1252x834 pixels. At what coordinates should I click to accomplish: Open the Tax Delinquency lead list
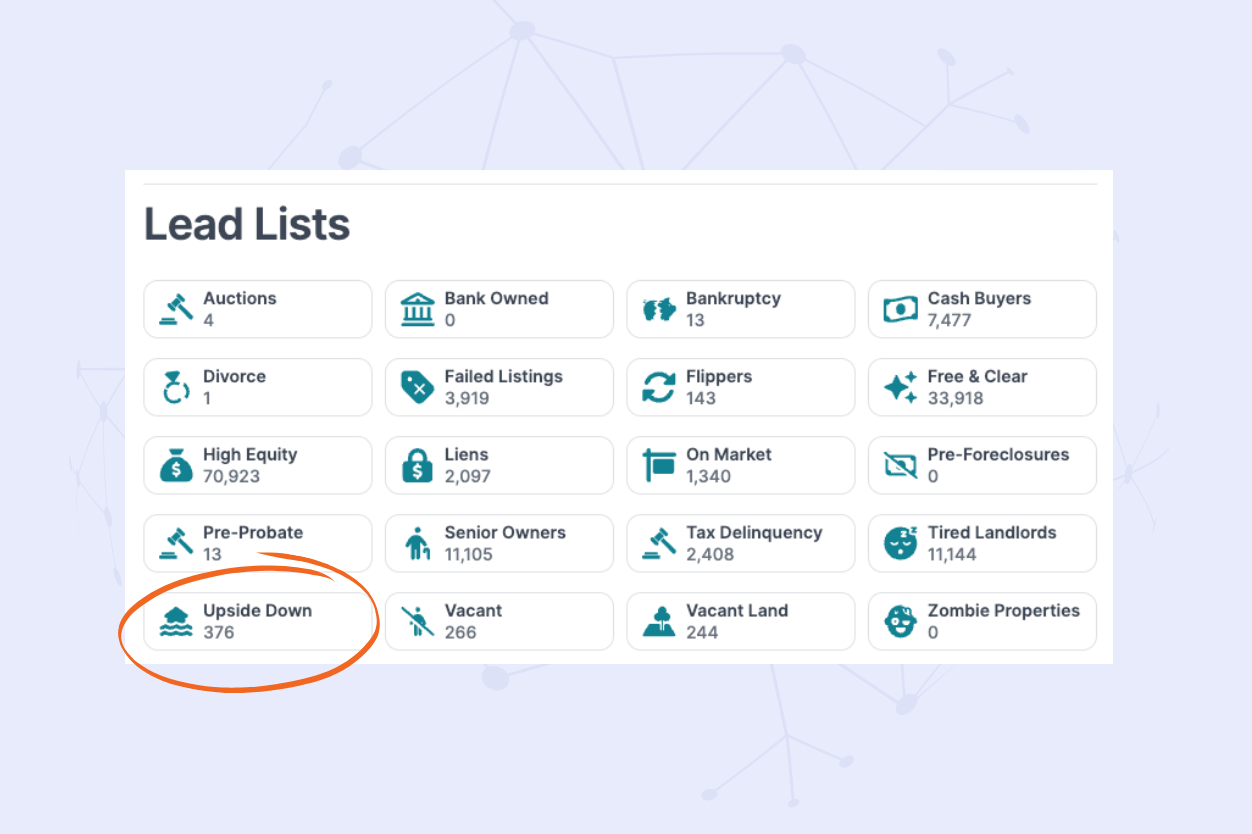(x=740, y=543)
